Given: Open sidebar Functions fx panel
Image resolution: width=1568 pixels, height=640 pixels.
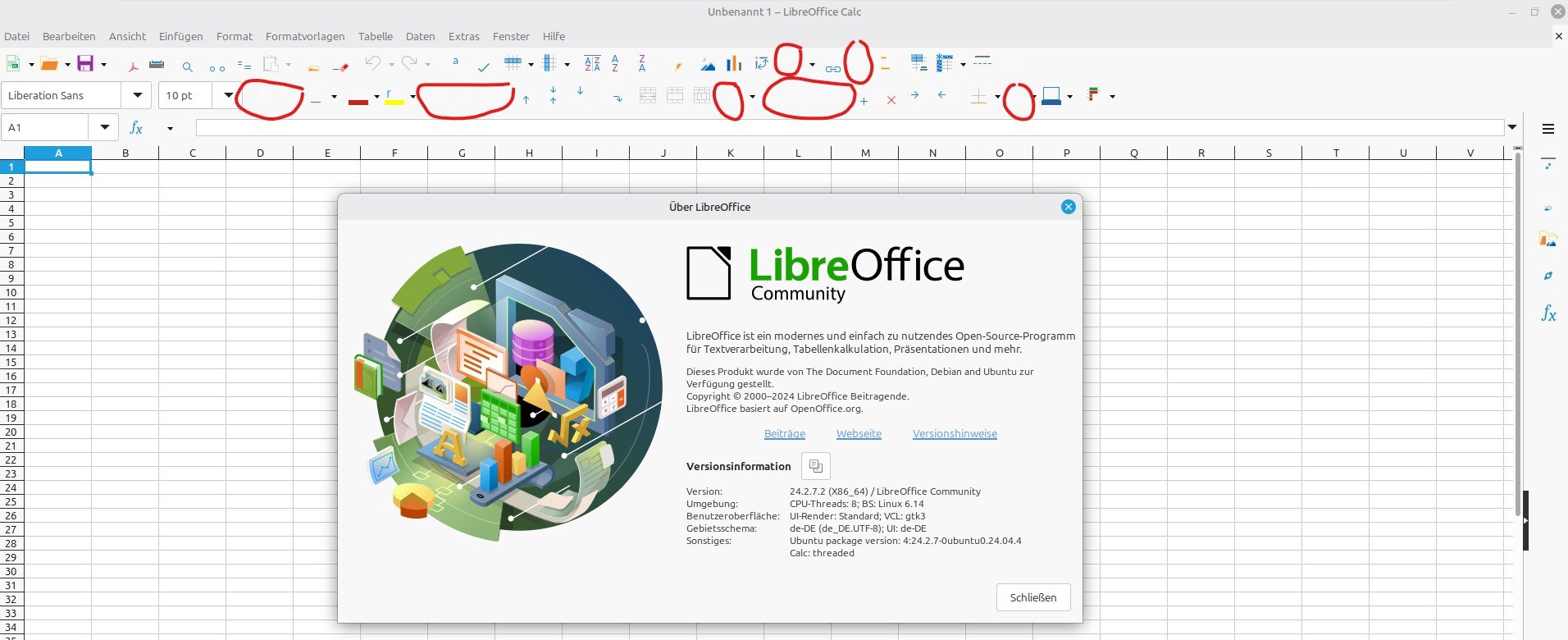Looking at the screenshot, I should click(x=1548, y=313).
